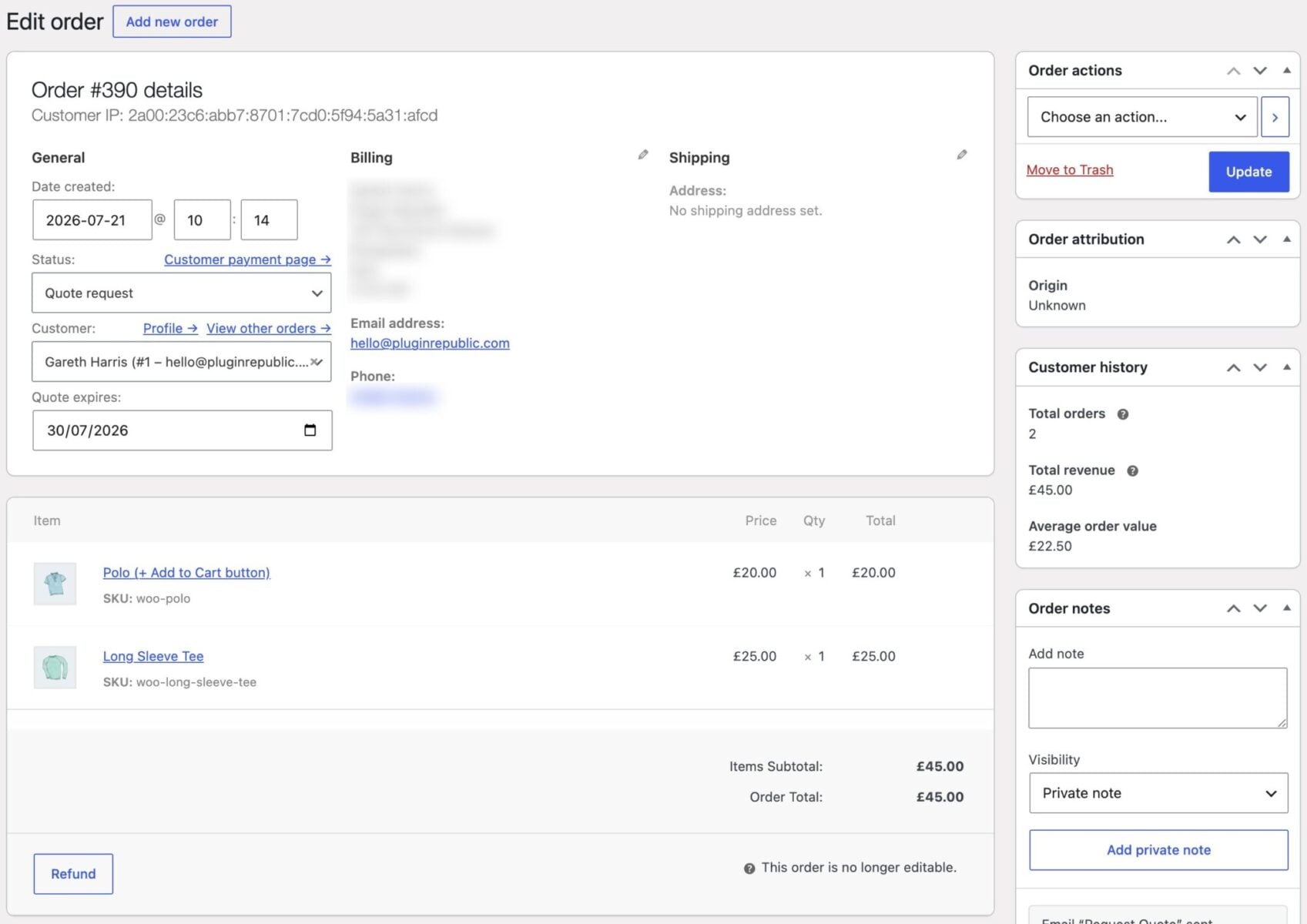The height and width of the screenshot is (924, 1307).
Task: Open note Visibility dropdown 'Private note'
Action: point(1158,793)
